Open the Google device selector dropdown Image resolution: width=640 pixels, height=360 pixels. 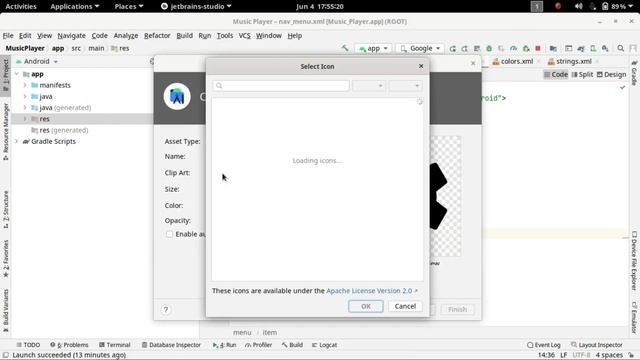[x=420, y=49]
